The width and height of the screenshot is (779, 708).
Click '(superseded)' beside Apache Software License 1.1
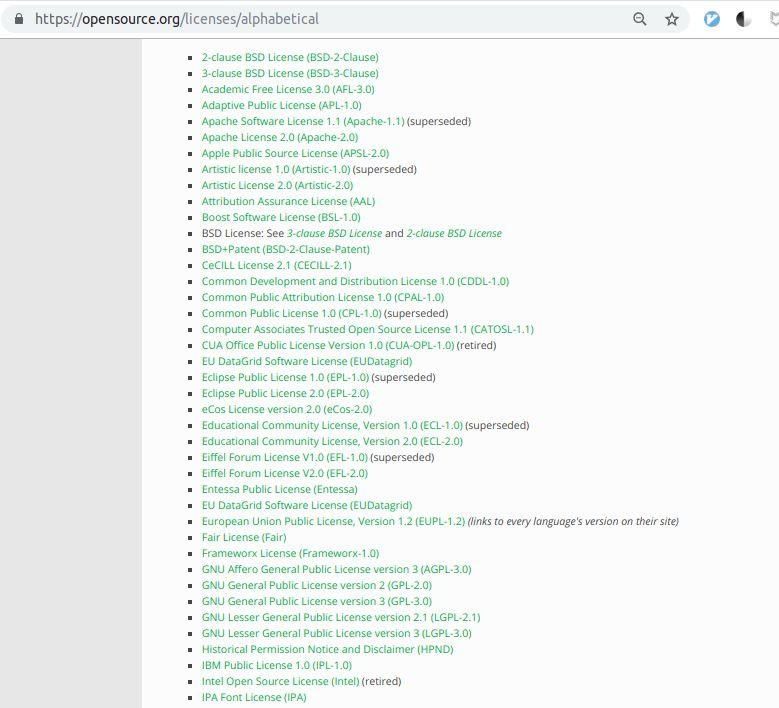(x=439, y=121)
